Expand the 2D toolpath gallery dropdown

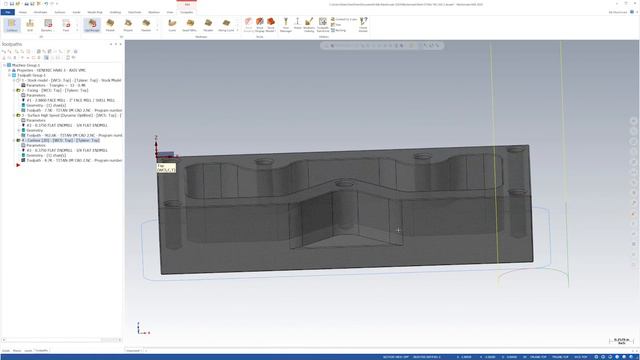(77, 30)
